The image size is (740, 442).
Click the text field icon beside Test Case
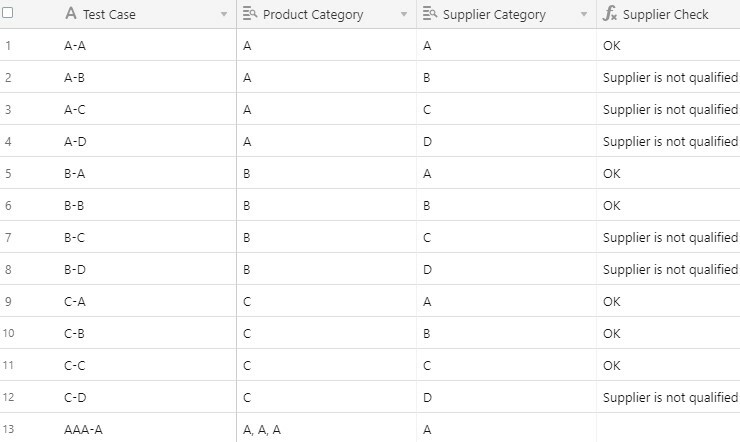pos(71,13)
